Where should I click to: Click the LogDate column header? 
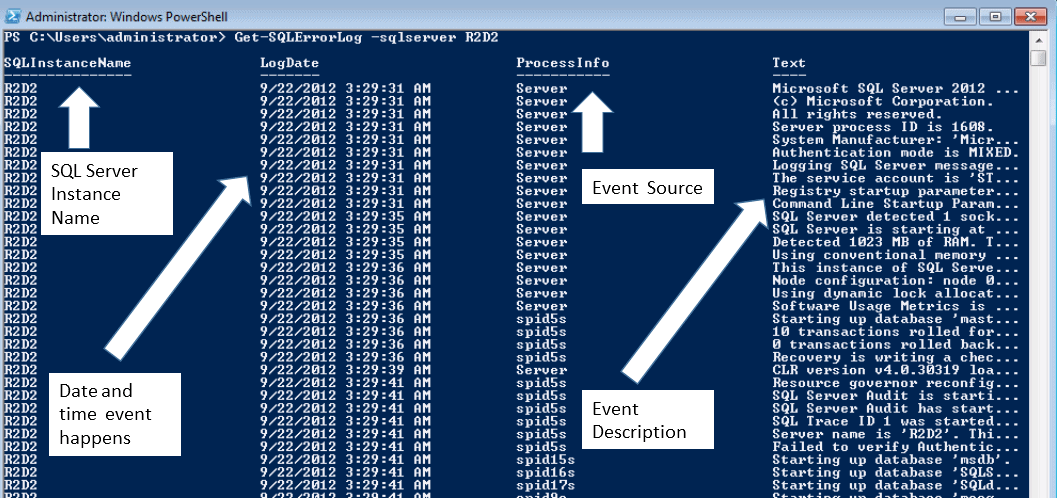click(289, 63)
